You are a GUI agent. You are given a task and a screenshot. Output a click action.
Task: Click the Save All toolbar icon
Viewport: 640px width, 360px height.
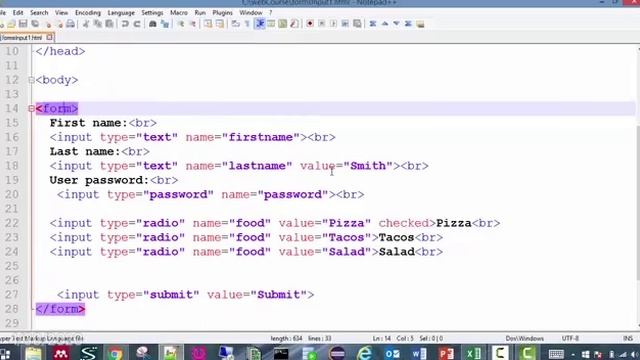[x=35, y=24]
